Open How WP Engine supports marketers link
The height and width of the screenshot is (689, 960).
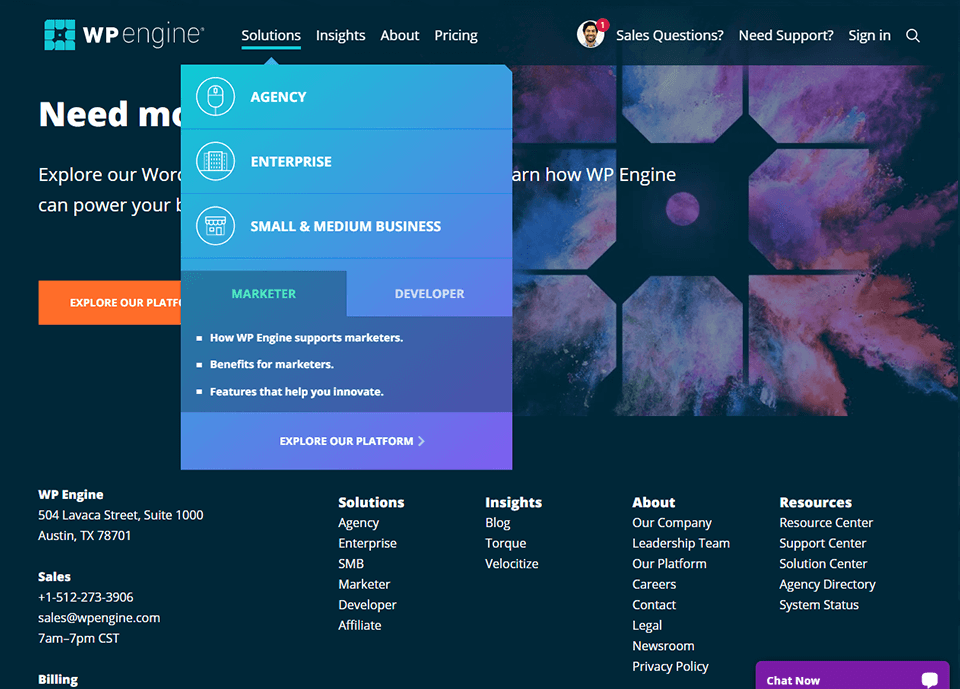[306, 337]
